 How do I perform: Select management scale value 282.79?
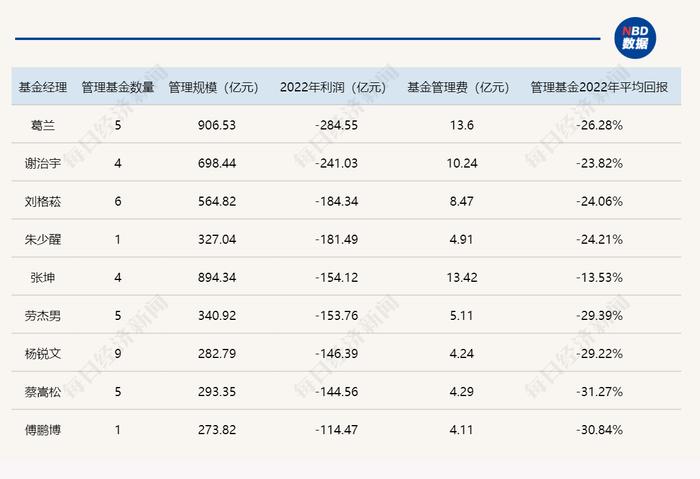coord(217,354)
